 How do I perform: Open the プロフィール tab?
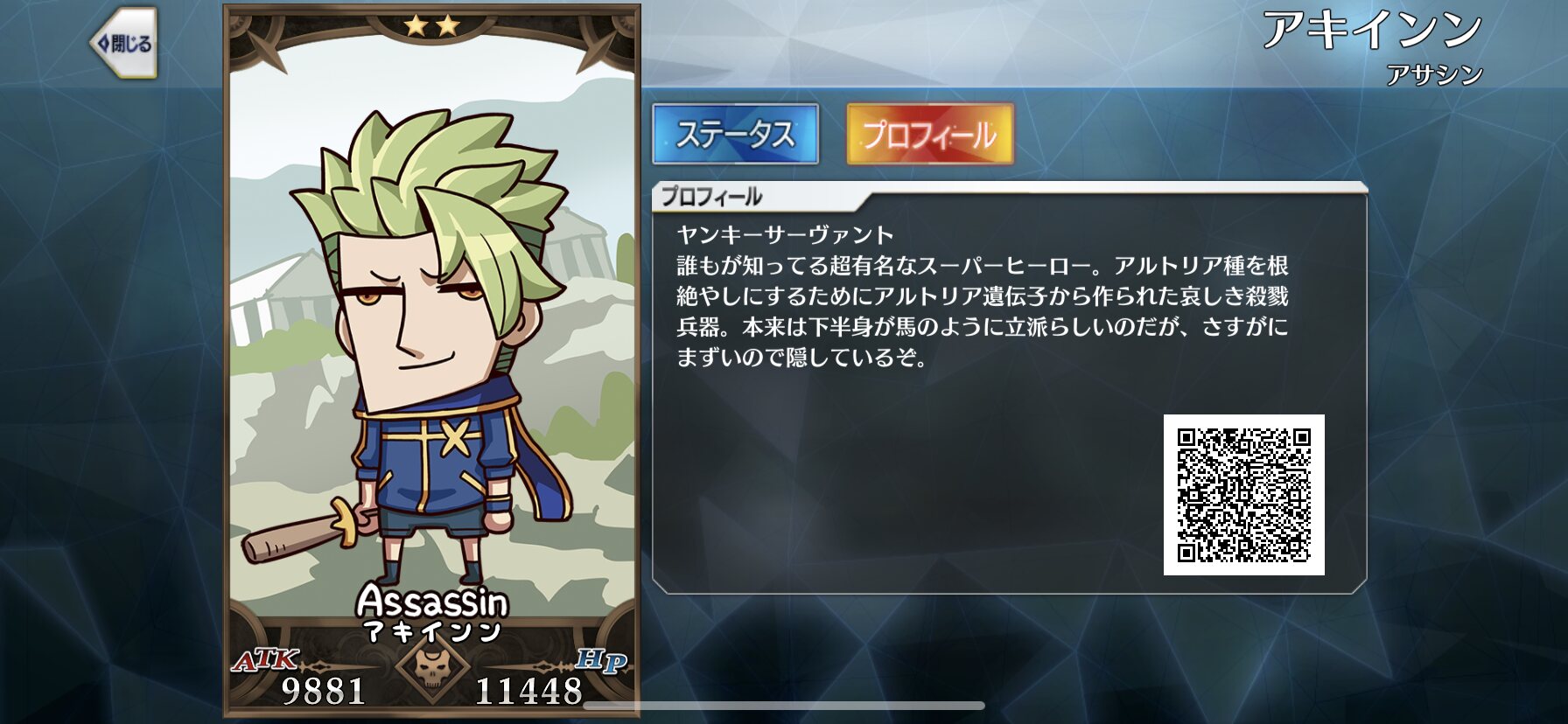coord(930,134)
